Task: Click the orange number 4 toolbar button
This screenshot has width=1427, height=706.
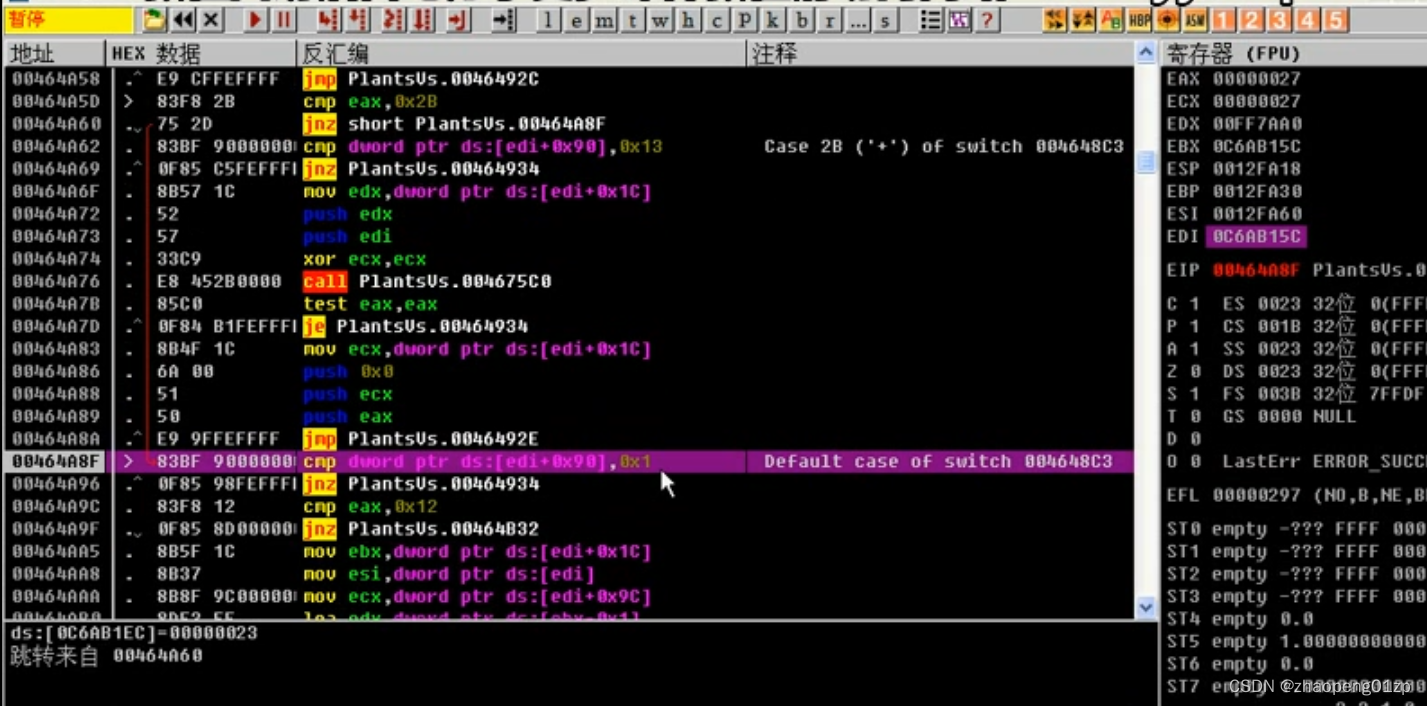Action: coord(1308,20)
